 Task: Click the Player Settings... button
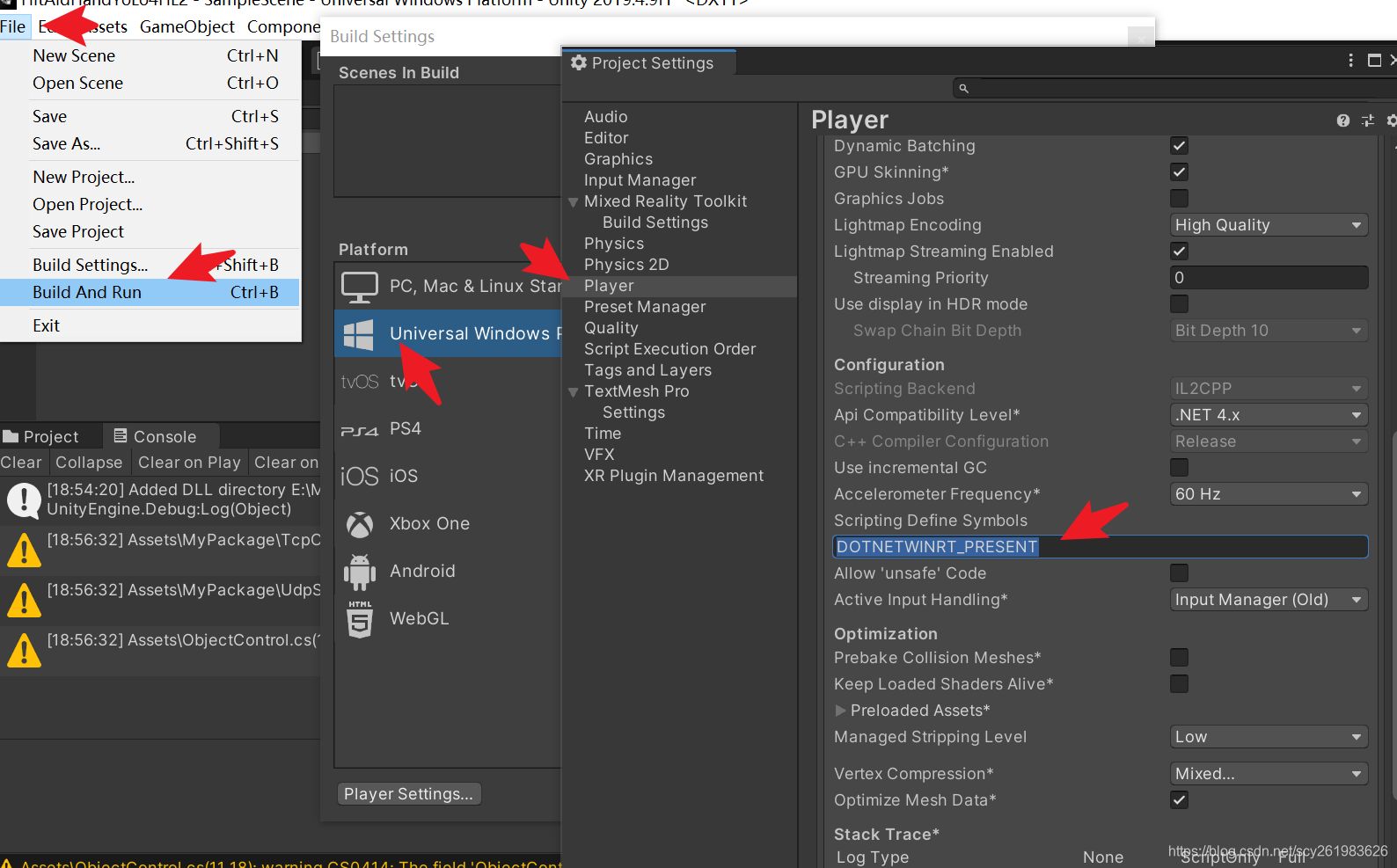tap(408, 794)
